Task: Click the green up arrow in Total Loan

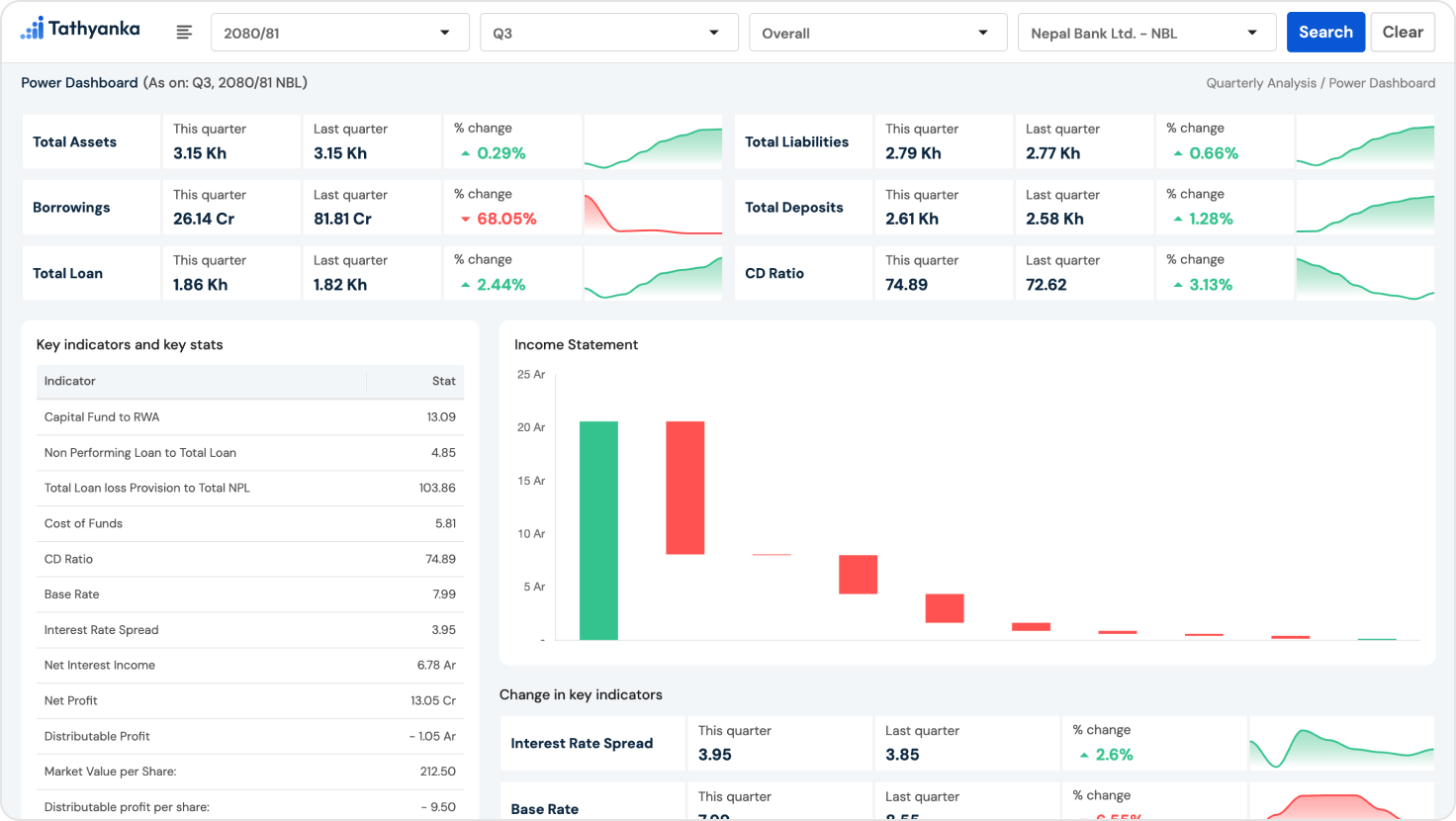Action: coord(465,285)
